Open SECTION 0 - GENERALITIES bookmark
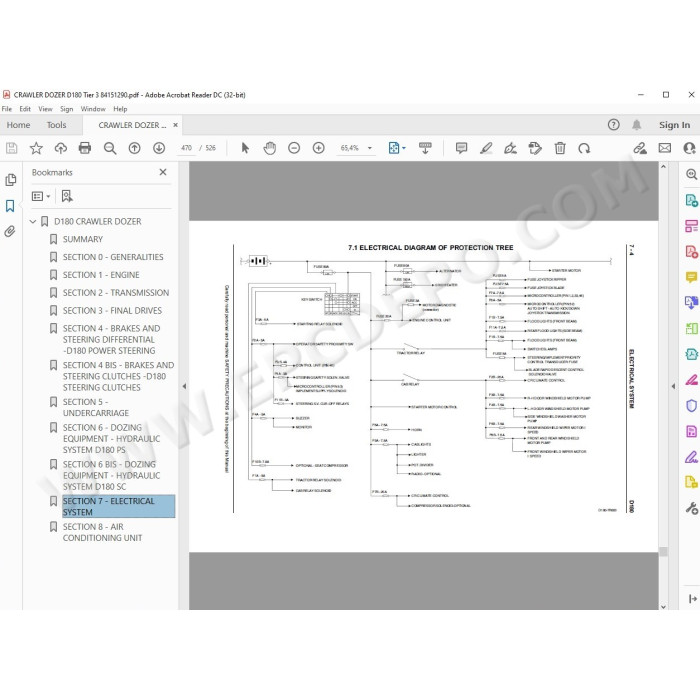The height and width of the screenshot is (700, 700). coord(113,257)
